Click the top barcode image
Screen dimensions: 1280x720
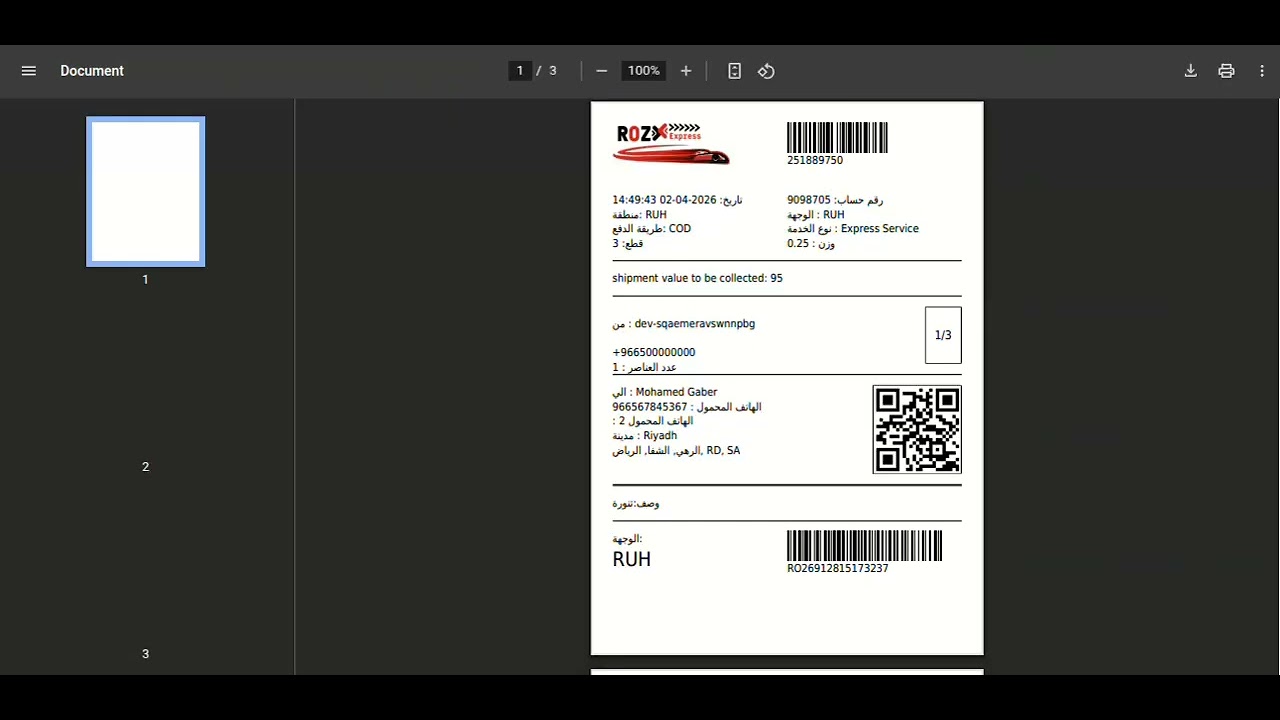837,137
